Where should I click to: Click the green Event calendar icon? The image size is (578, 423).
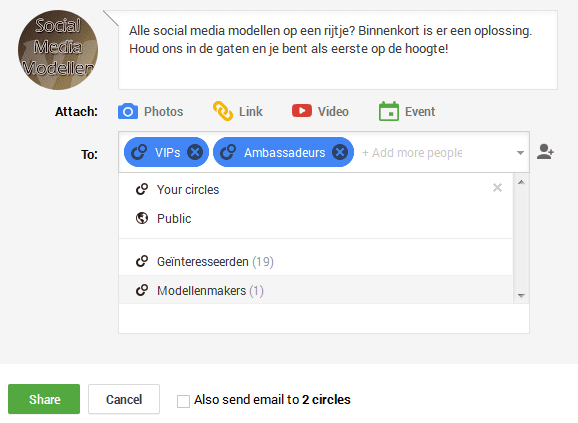pos(389,111)
